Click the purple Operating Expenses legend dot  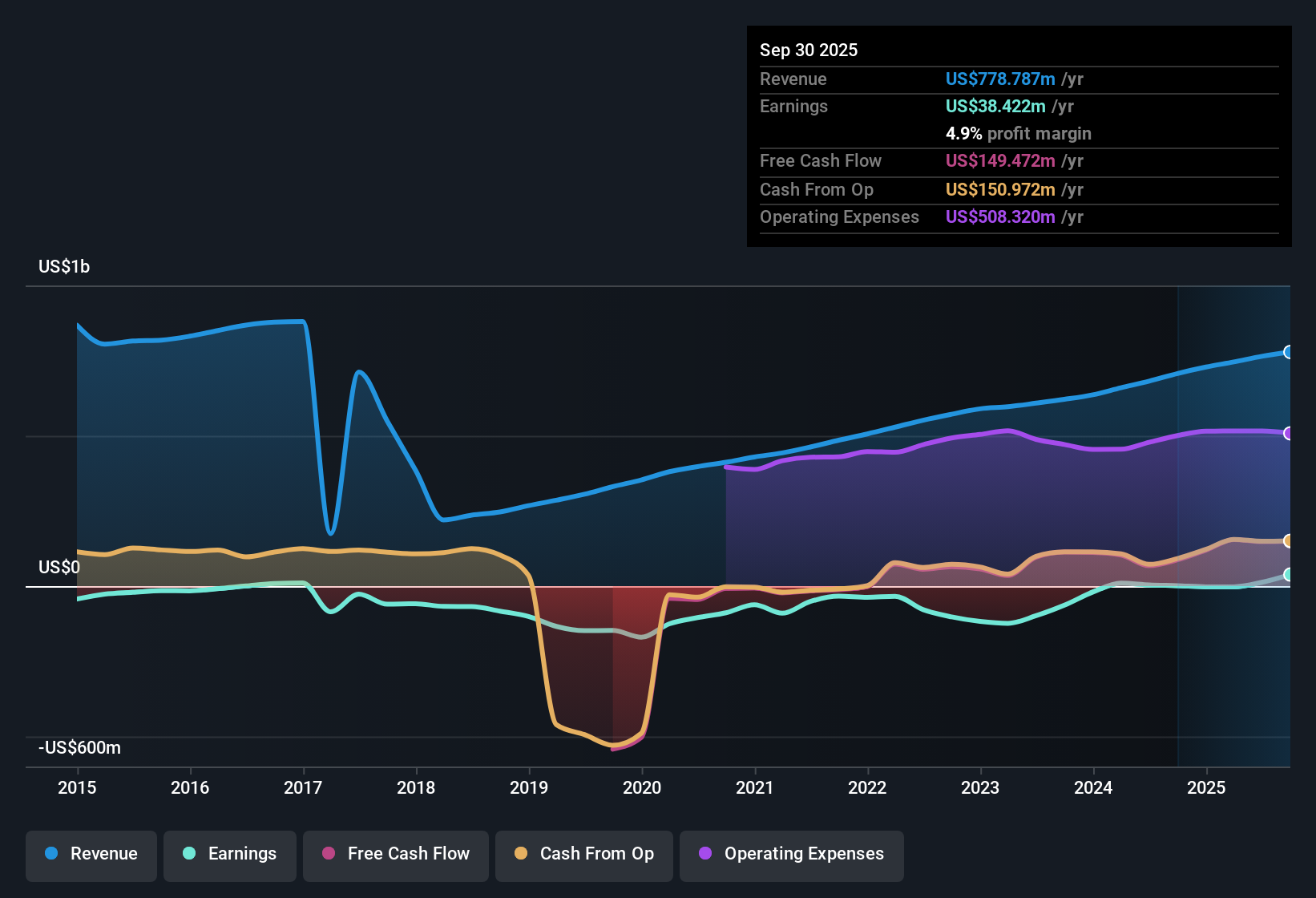coord(704,854)
